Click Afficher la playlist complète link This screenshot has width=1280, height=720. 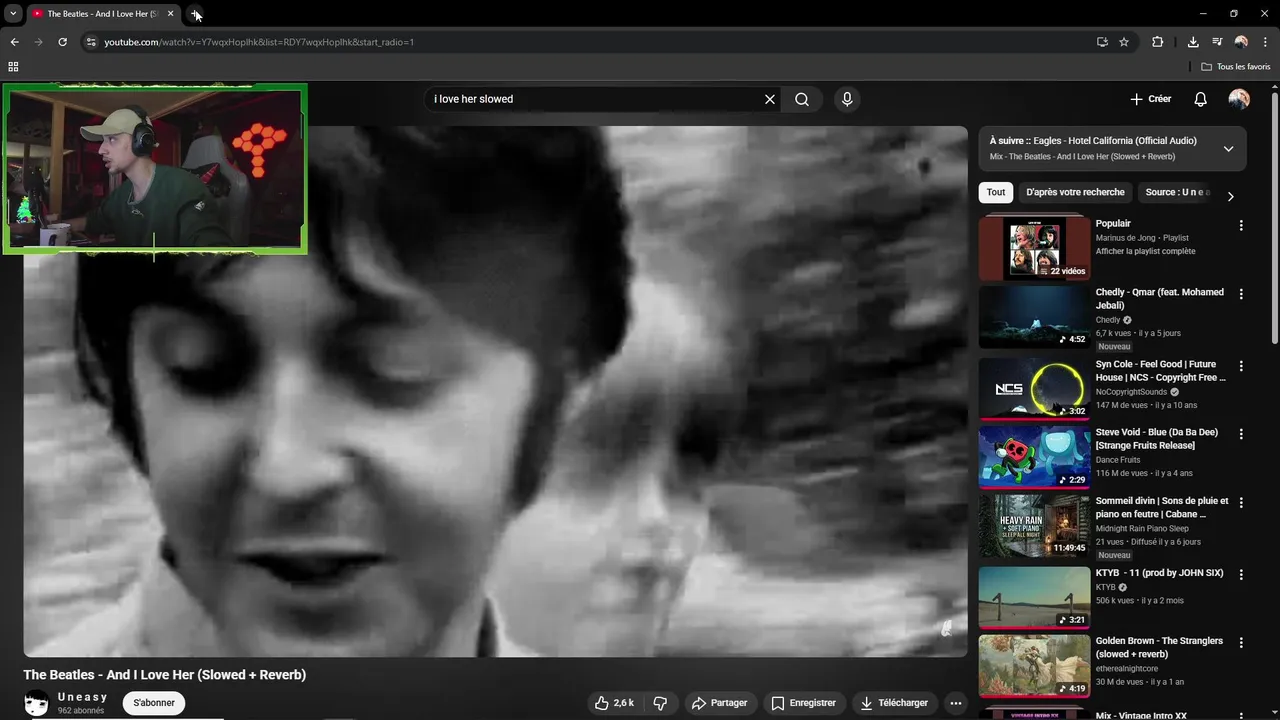point(1145,251)
